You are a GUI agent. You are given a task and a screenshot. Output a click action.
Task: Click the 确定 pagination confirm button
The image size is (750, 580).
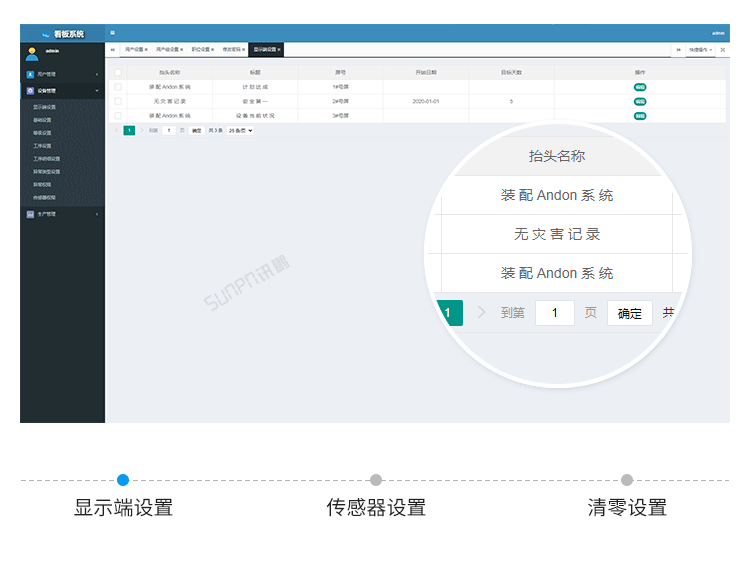pyautogui.click(x=197, y=131)
